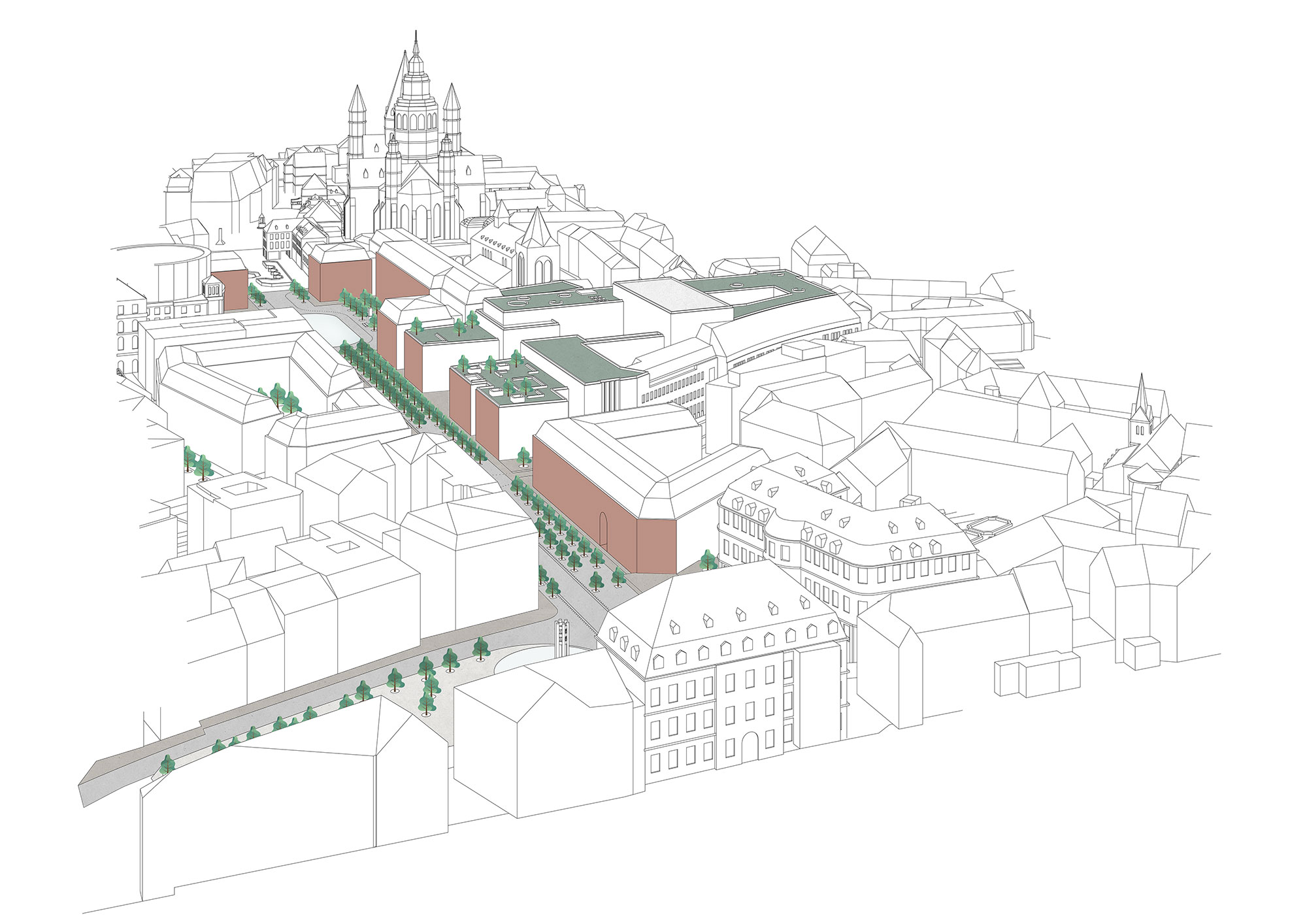Select the green roof terrace with rectangular skylights
The image size is (1307, 924).
(510, 380)
